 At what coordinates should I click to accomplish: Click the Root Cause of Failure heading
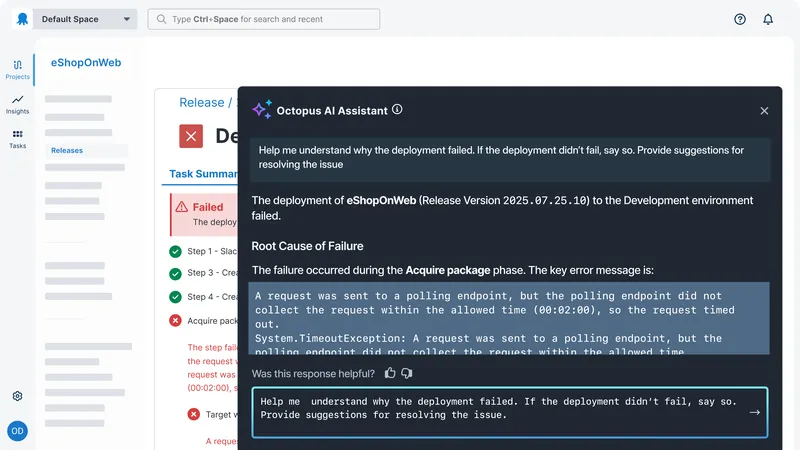[307, 246]
